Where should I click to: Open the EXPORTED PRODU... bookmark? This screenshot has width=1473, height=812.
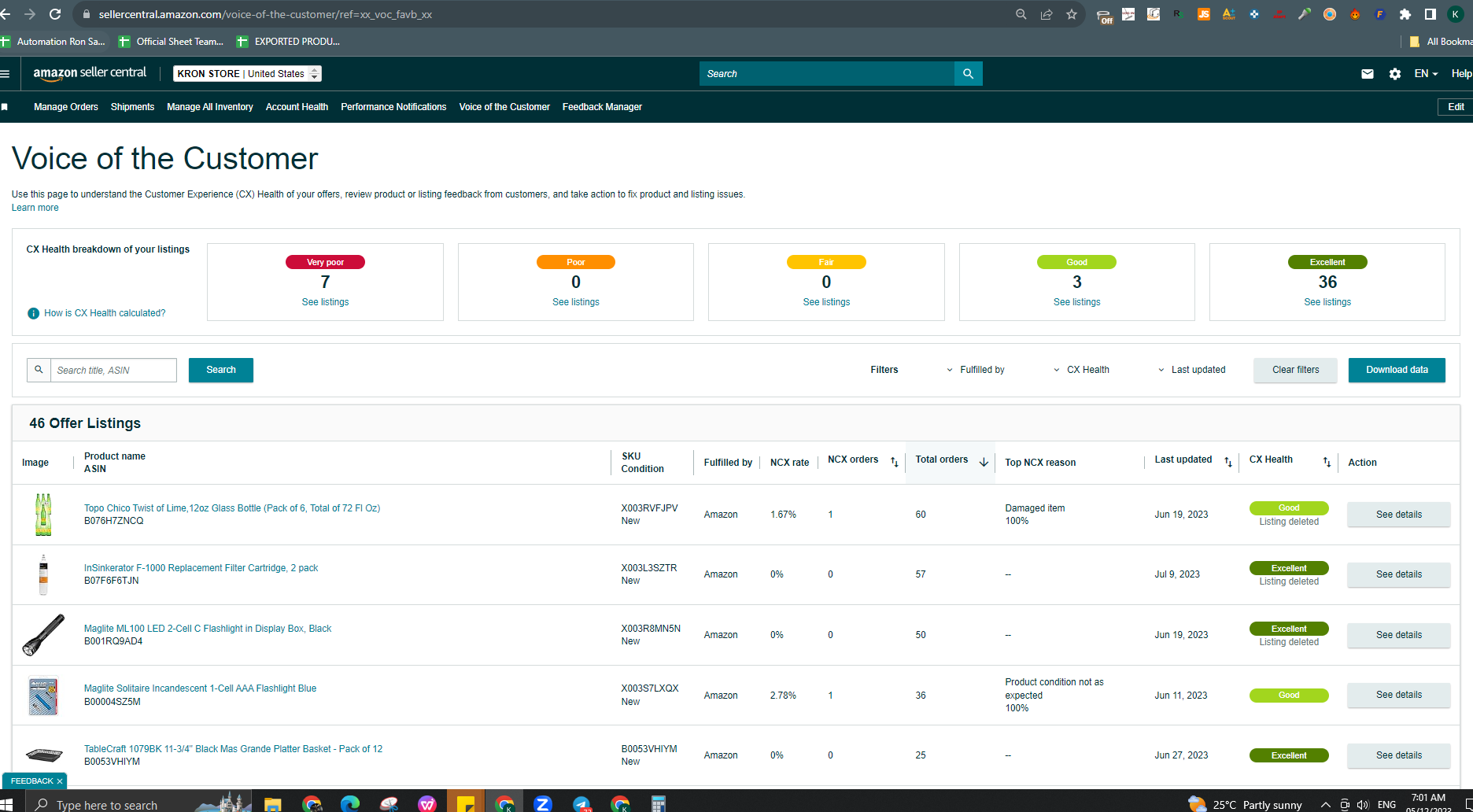point(288,42)
